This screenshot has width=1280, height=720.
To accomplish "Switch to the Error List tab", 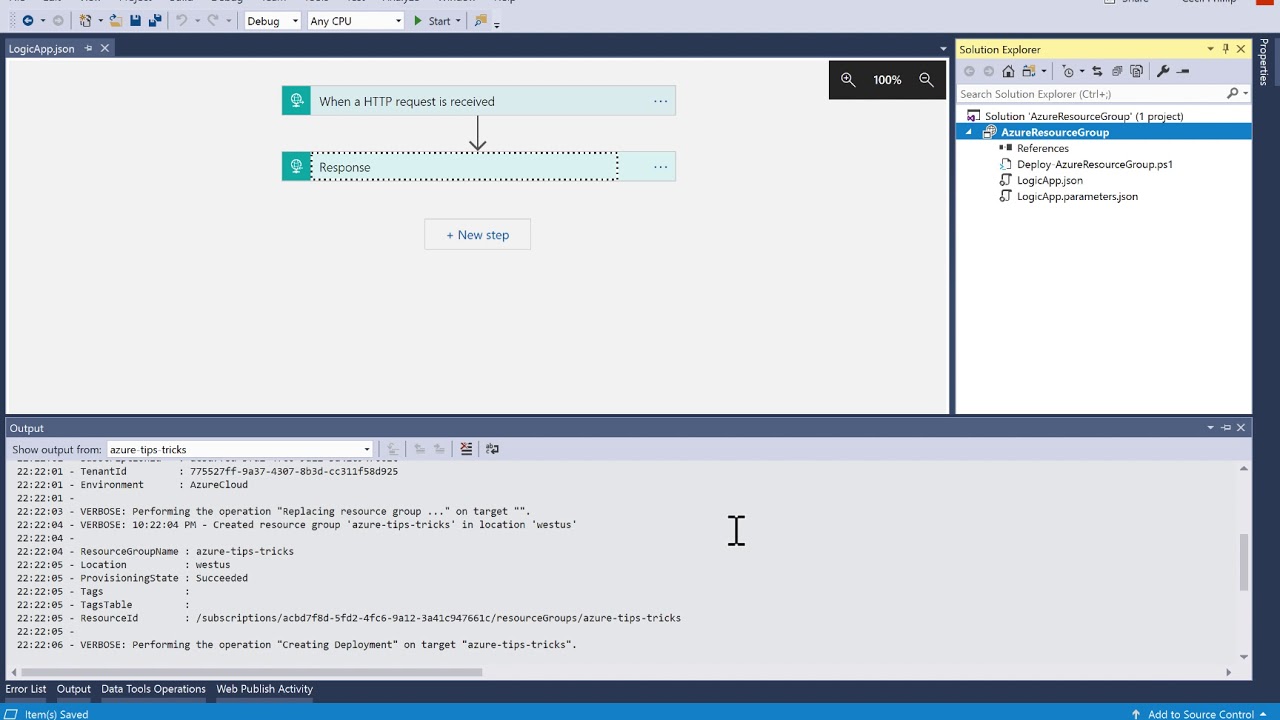I will click(26, 689).
